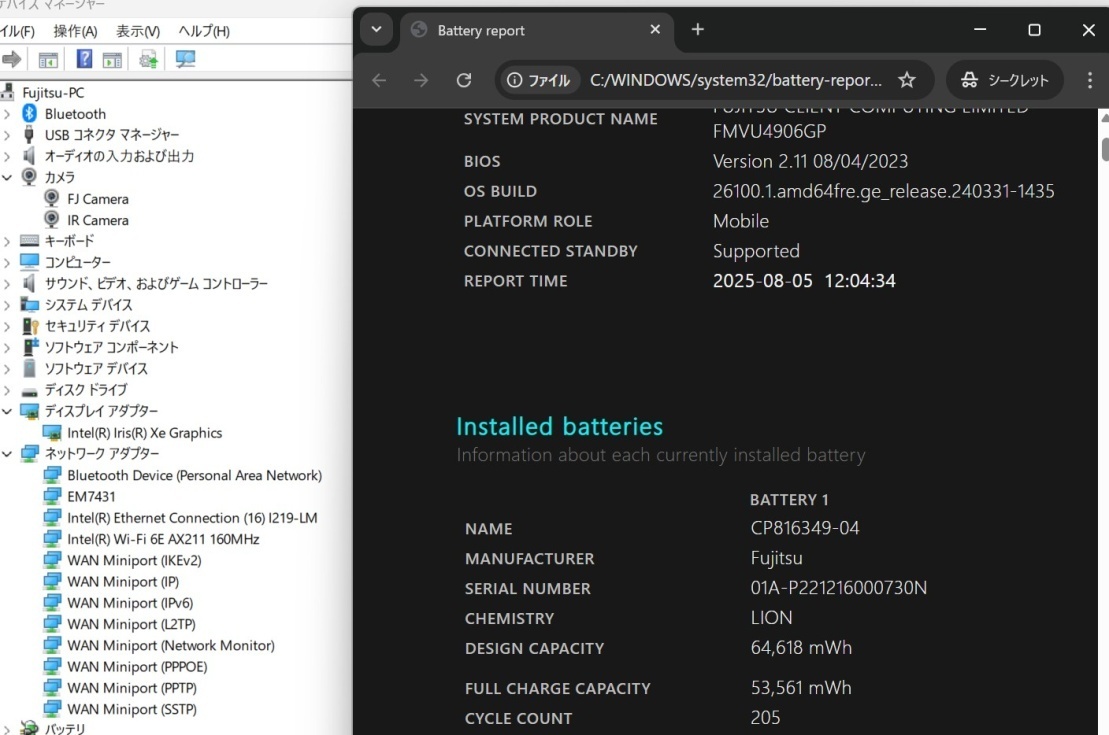This screenshot has height=735, width=1109.
Task: Click the serial number 01A-P221216000730N
Action: (839, 588)
